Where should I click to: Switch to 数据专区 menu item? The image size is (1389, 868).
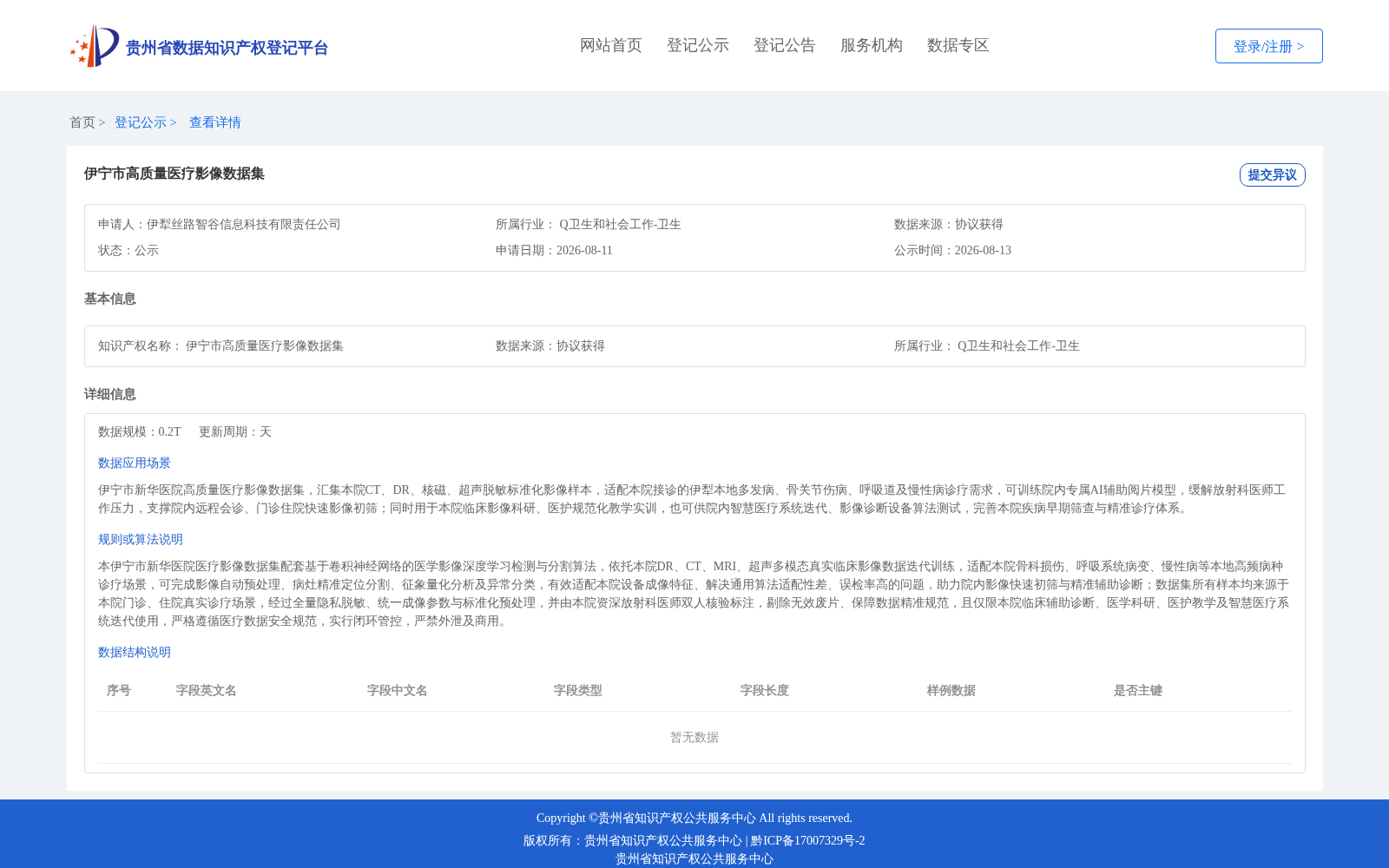pos(958,45)
